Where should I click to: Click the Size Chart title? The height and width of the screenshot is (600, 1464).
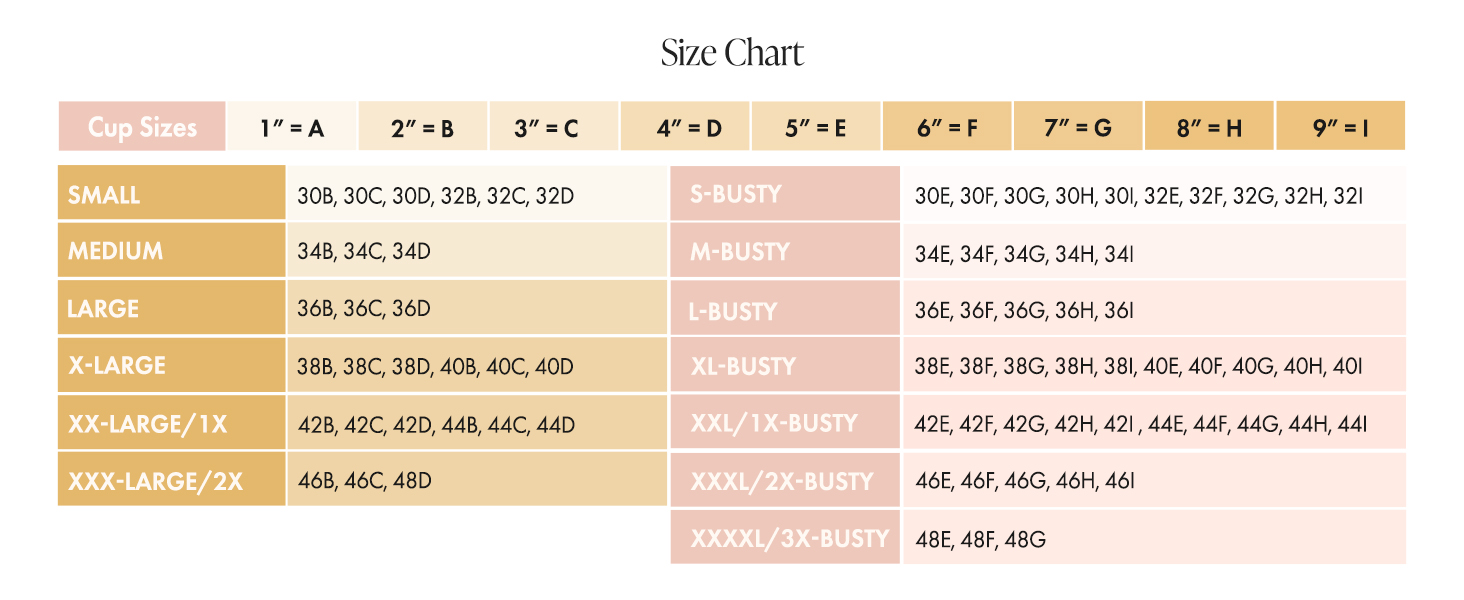click(x=732, y=53)
